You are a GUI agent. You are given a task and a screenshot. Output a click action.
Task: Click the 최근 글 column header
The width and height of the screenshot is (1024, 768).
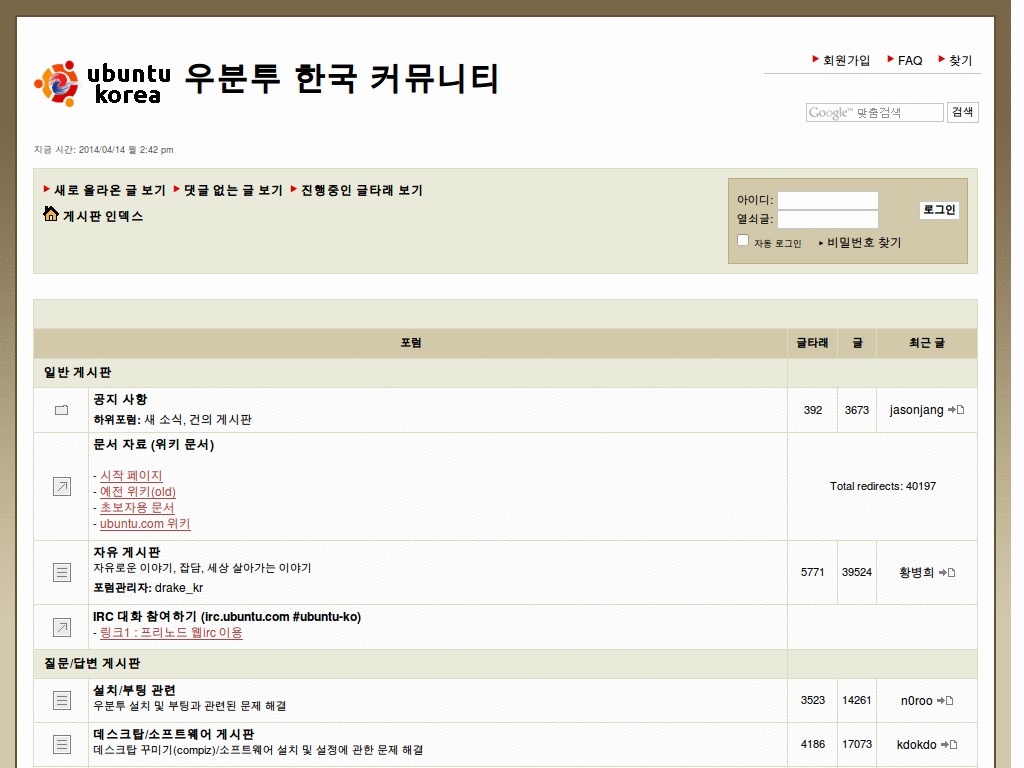click(927, 343)
